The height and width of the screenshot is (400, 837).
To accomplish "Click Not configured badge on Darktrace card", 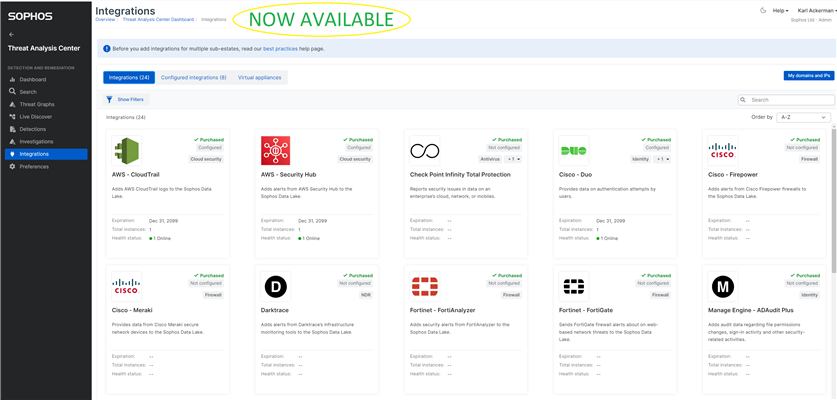I will 355,284.
